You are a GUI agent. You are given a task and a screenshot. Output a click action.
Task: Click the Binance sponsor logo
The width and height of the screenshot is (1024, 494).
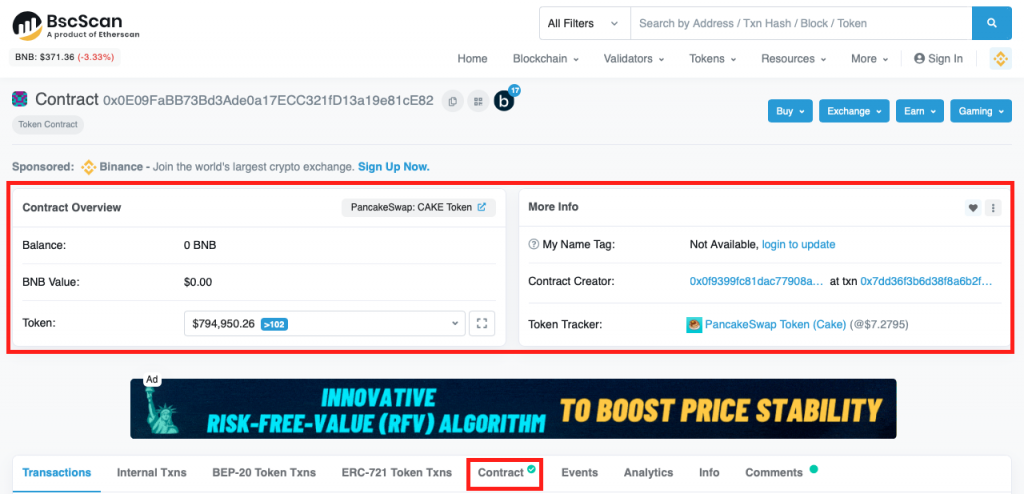point(88,167)
